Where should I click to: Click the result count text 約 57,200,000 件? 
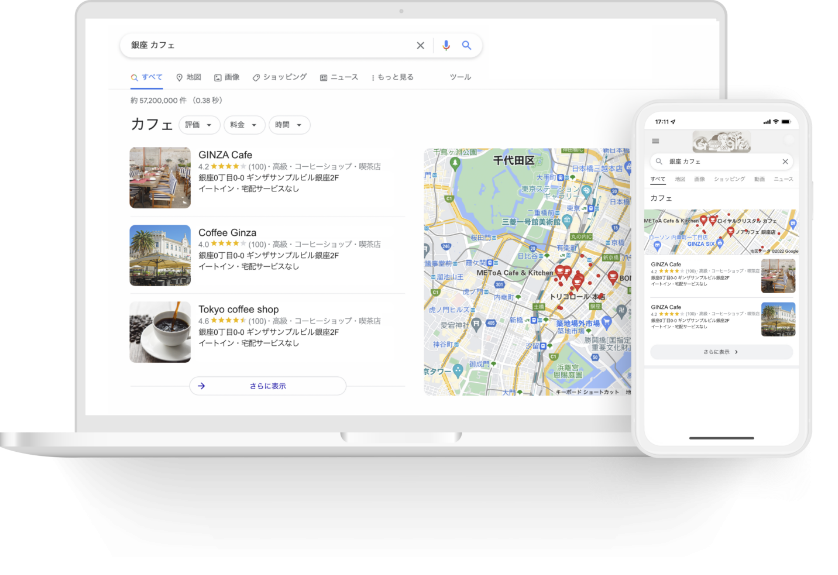point(159,100)
